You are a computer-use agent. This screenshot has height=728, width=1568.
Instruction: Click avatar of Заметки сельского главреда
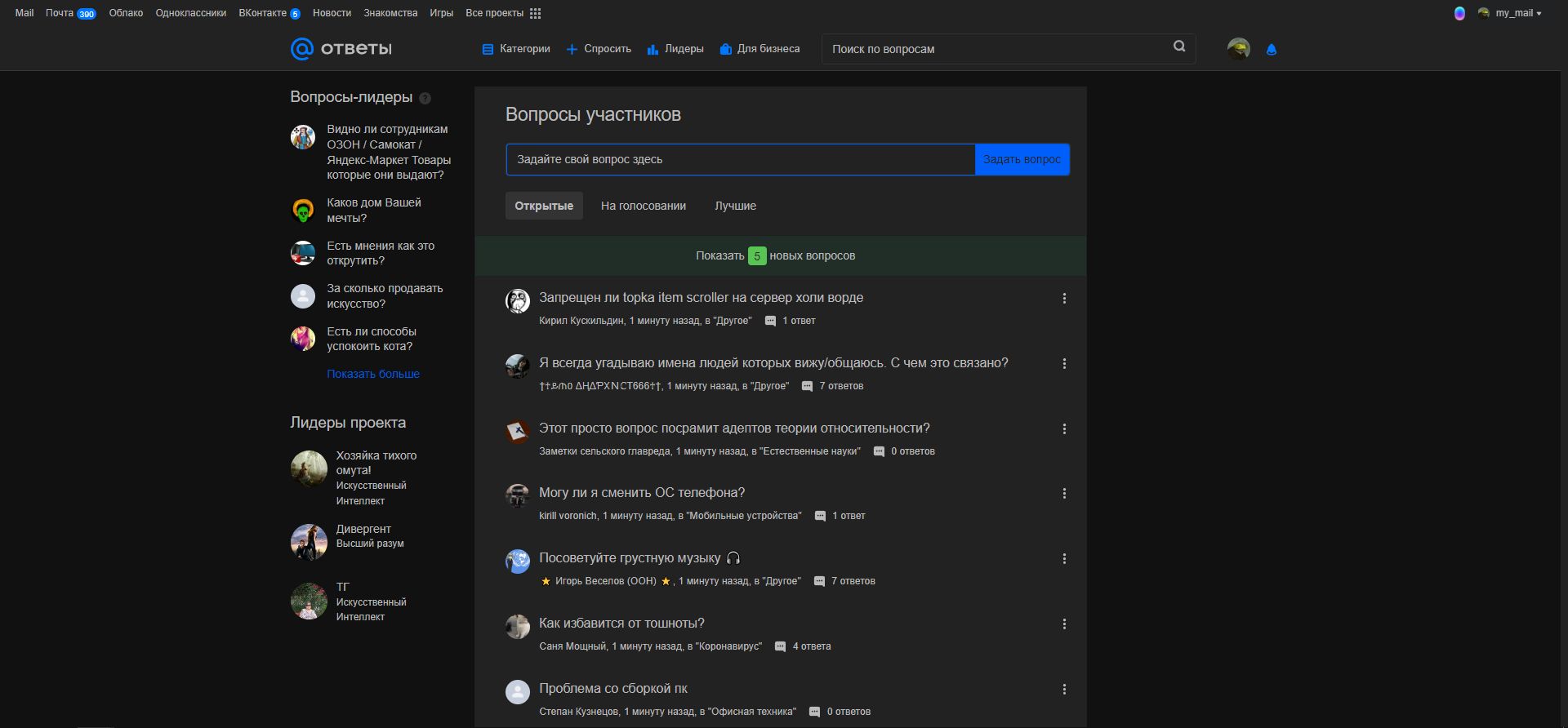click(x=518, y=432)
